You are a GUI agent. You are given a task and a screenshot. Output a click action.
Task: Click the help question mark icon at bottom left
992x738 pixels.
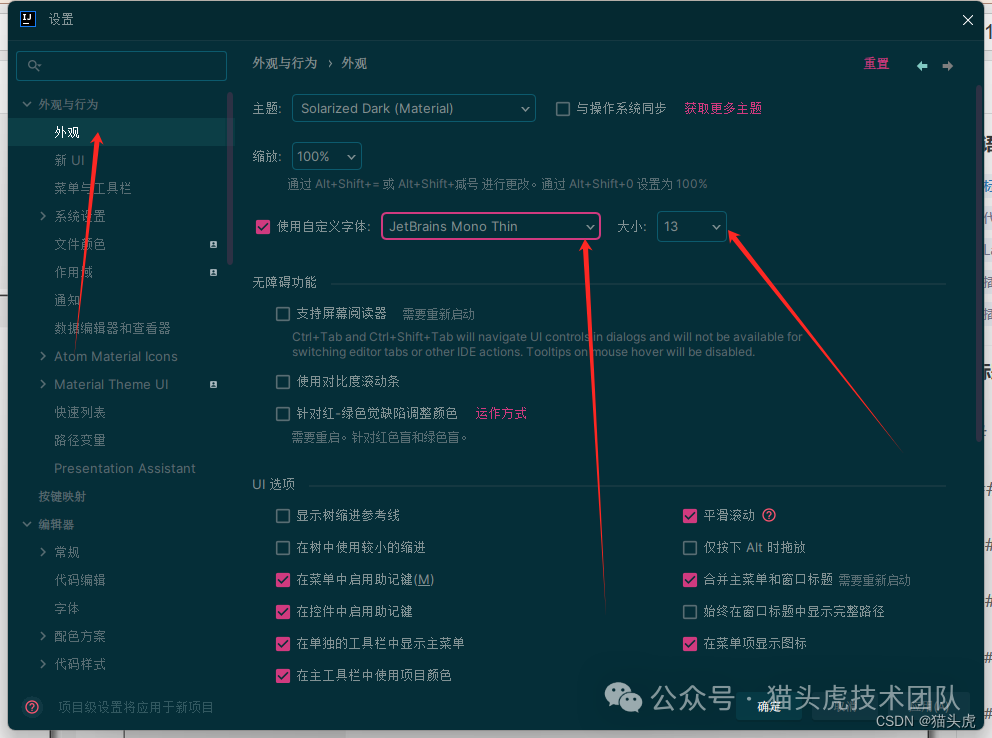[32, 707]
